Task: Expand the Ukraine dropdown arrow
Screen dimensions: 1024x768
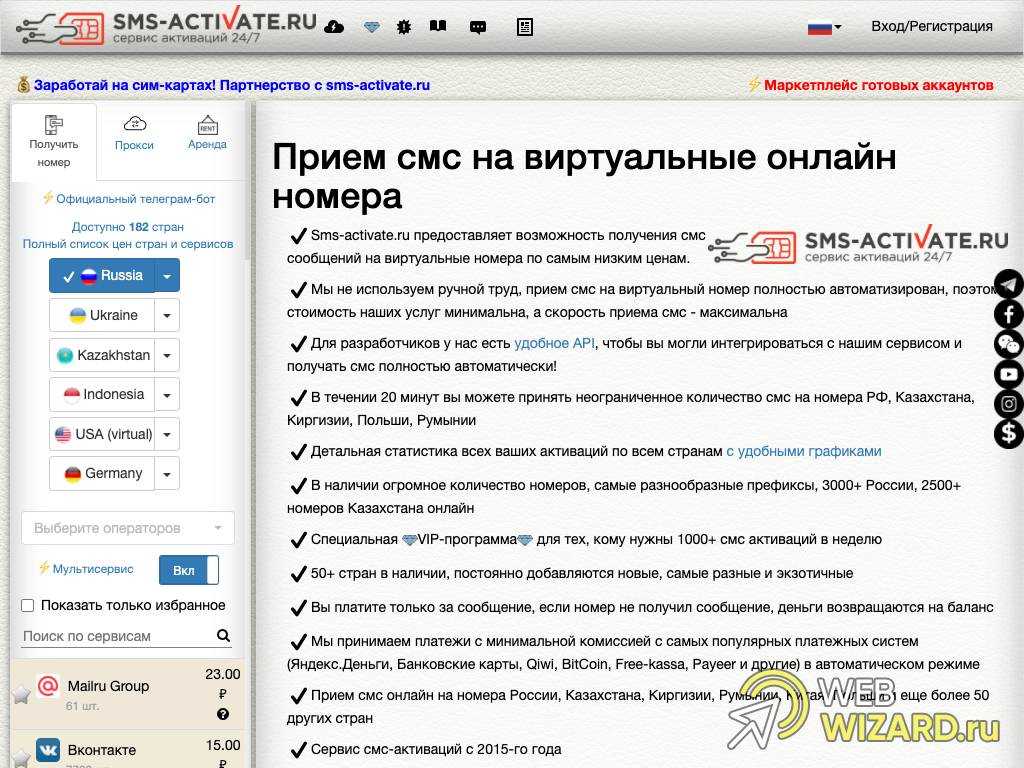Action: pos(167,315)
